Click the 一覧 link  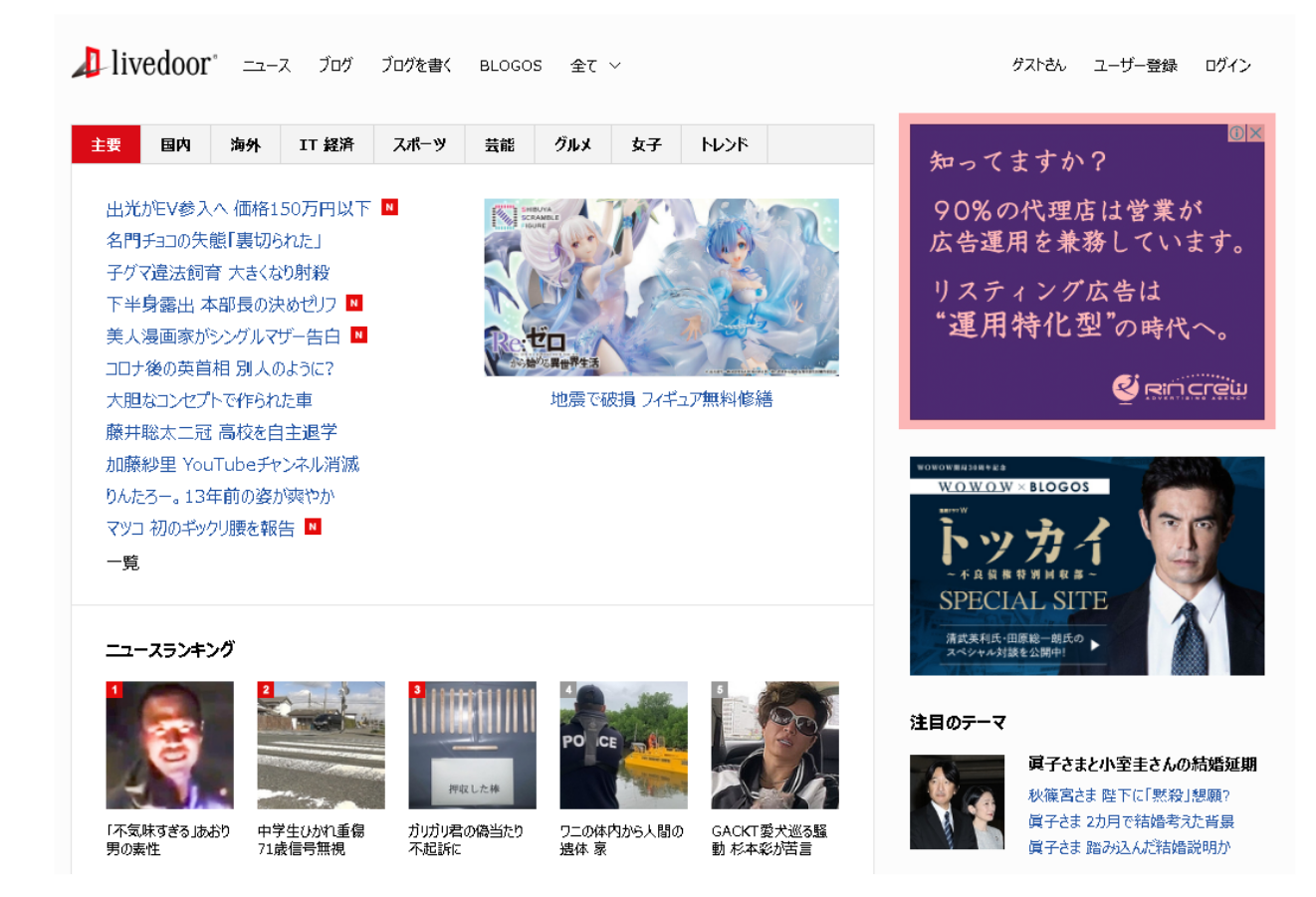point(122,562)
